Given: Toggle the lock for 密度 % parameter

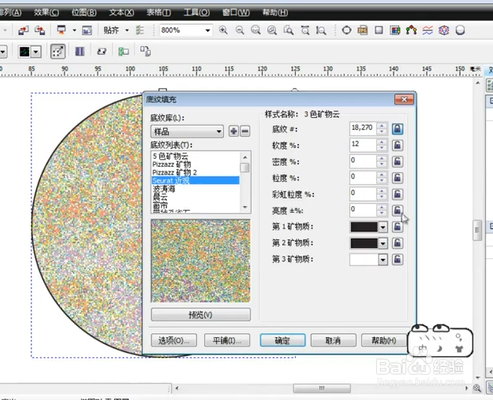Looking at the screenshot, I should tap(397, 161).
